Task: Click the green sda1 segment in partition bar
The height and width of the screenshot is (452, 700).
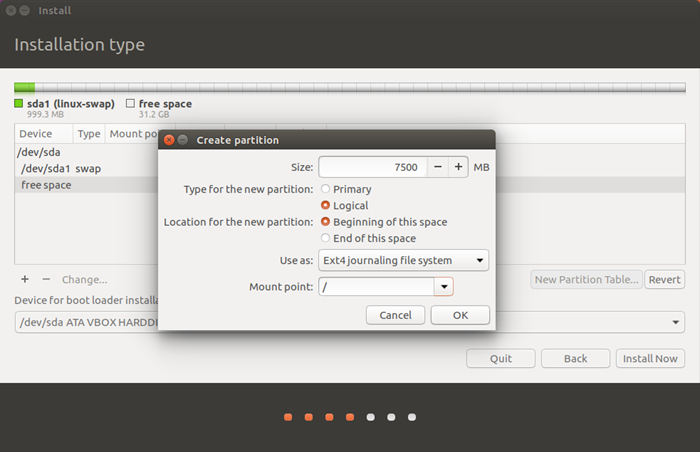Action: (x=25, y=87)
